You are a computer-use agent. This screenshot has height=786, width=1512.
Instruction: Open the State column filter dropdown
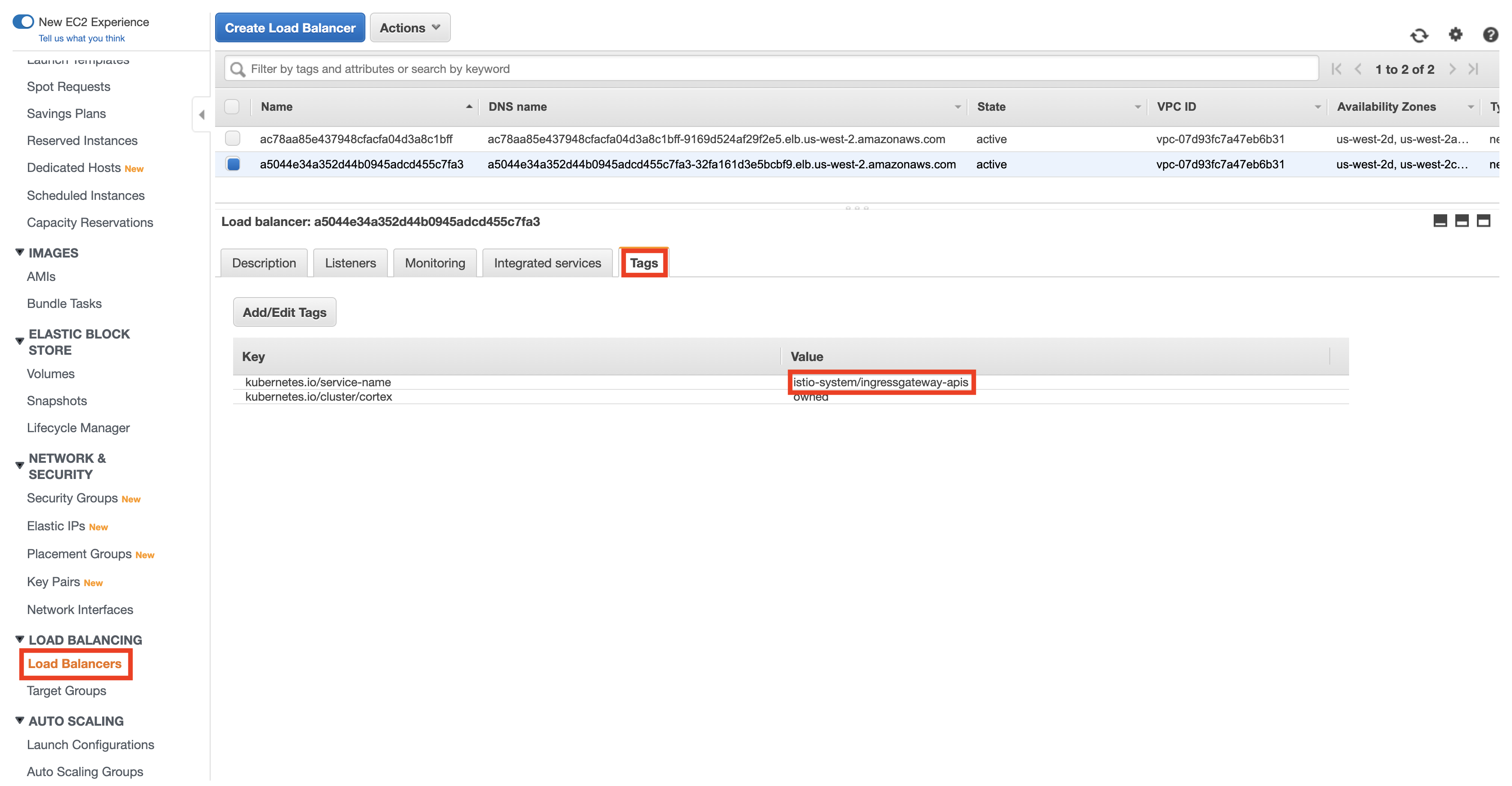[x=1137, y=107]
